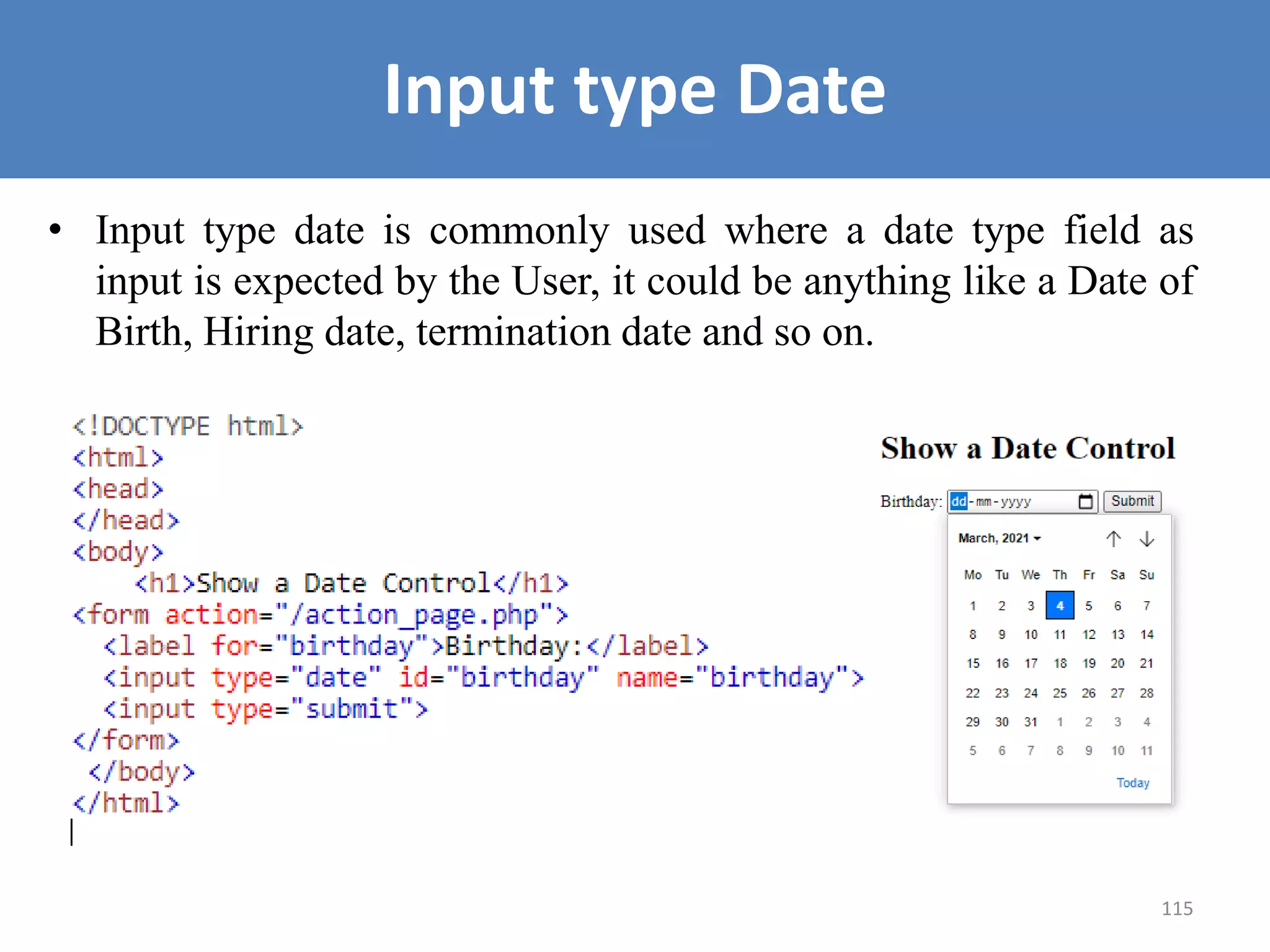
Task: Select March 17 in the calendar
Action: 1031,664
